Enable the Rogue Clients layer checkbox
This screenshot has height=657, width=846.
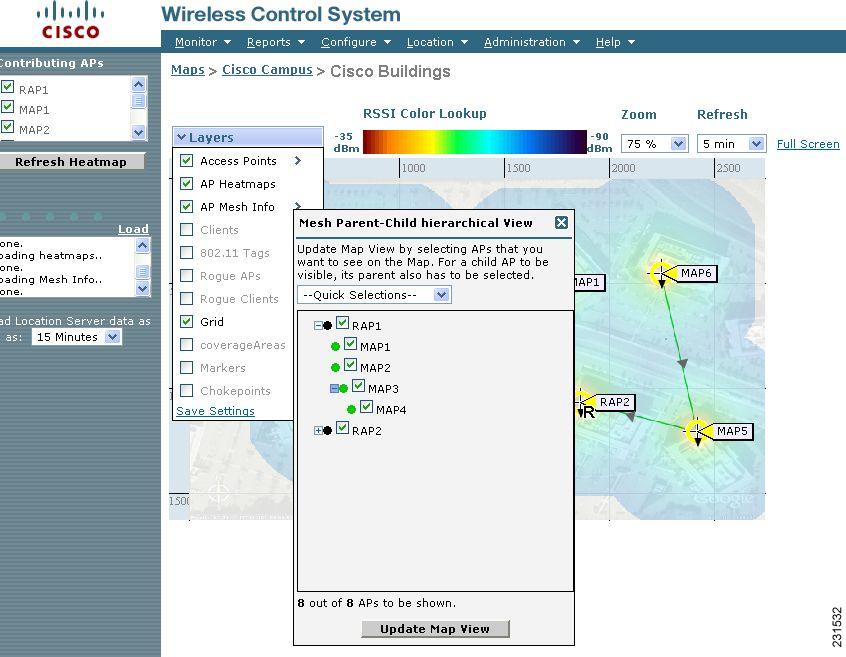coord(187,298)
